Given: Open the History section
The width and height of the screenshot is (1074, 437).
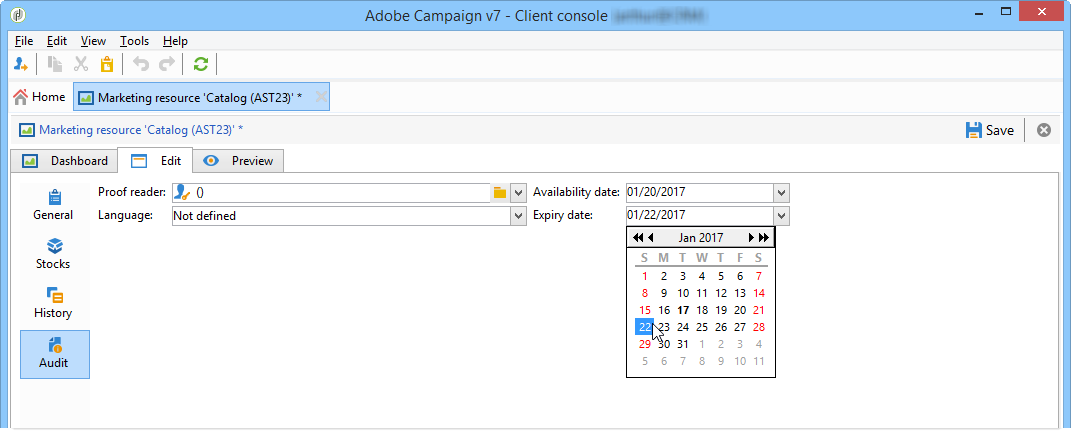Looking at the screenshot, I should 53,303.
